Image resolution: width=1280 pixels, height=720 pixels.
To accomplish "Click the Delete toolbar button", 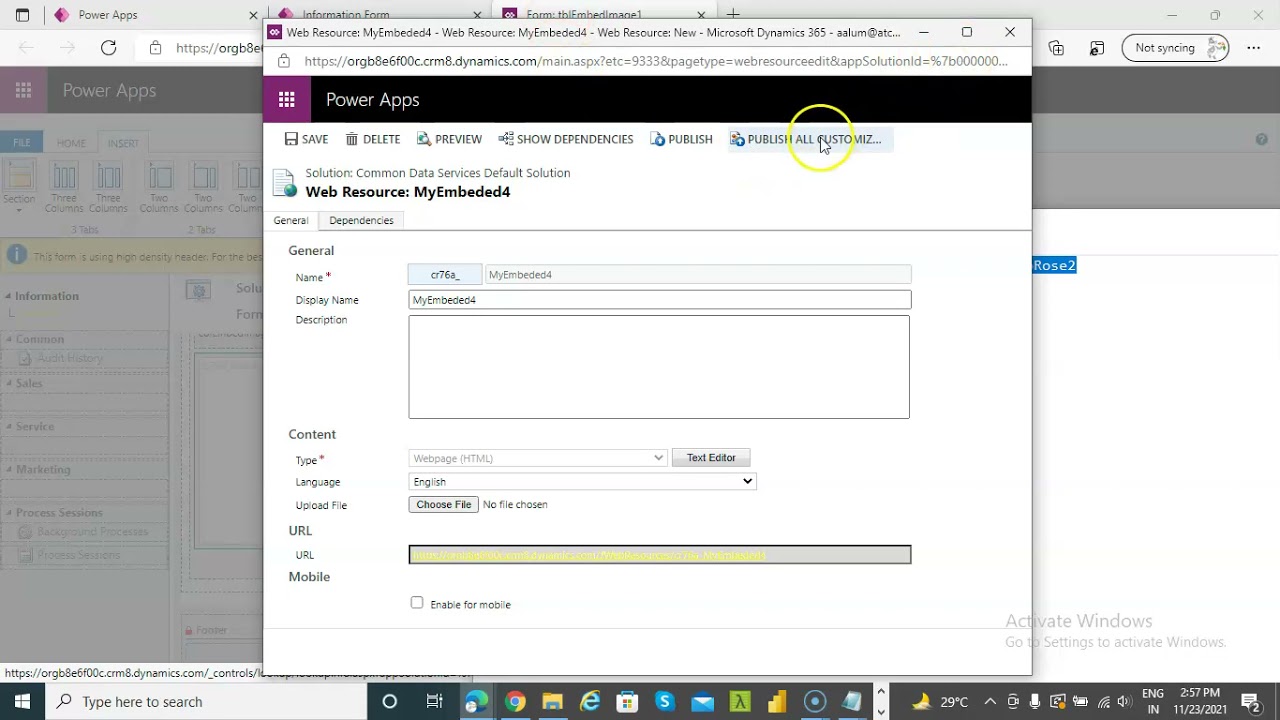I will pyautogui.click(x=373, y=139).
